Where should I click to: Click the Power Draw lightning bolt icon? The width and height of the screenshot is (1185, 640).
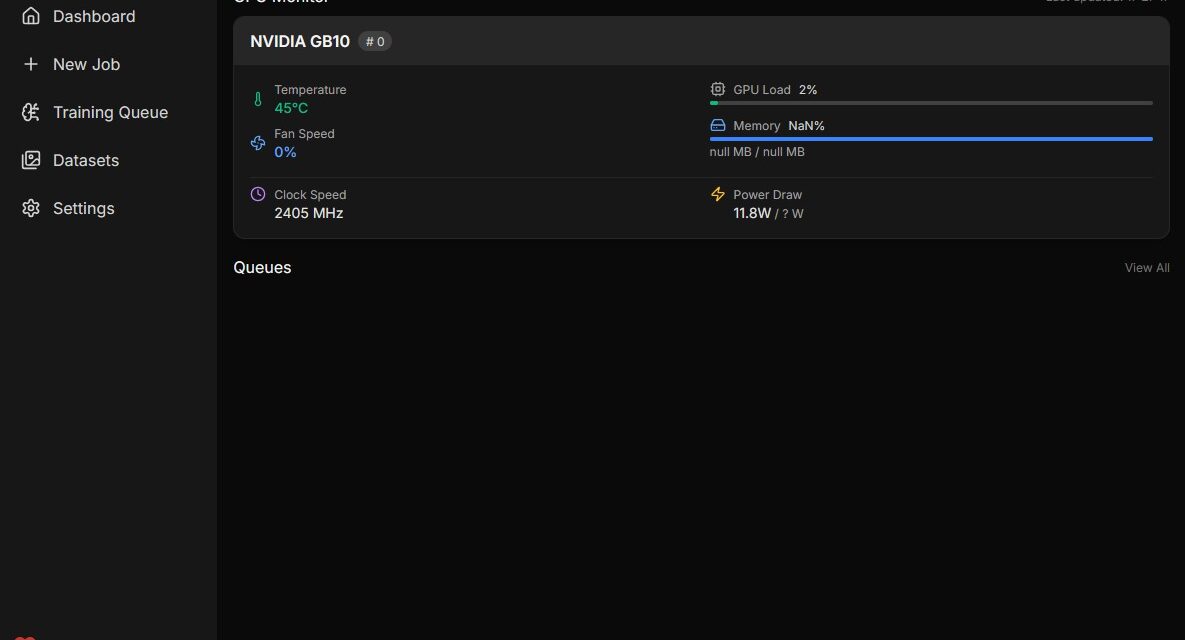[x=718, y=194]
